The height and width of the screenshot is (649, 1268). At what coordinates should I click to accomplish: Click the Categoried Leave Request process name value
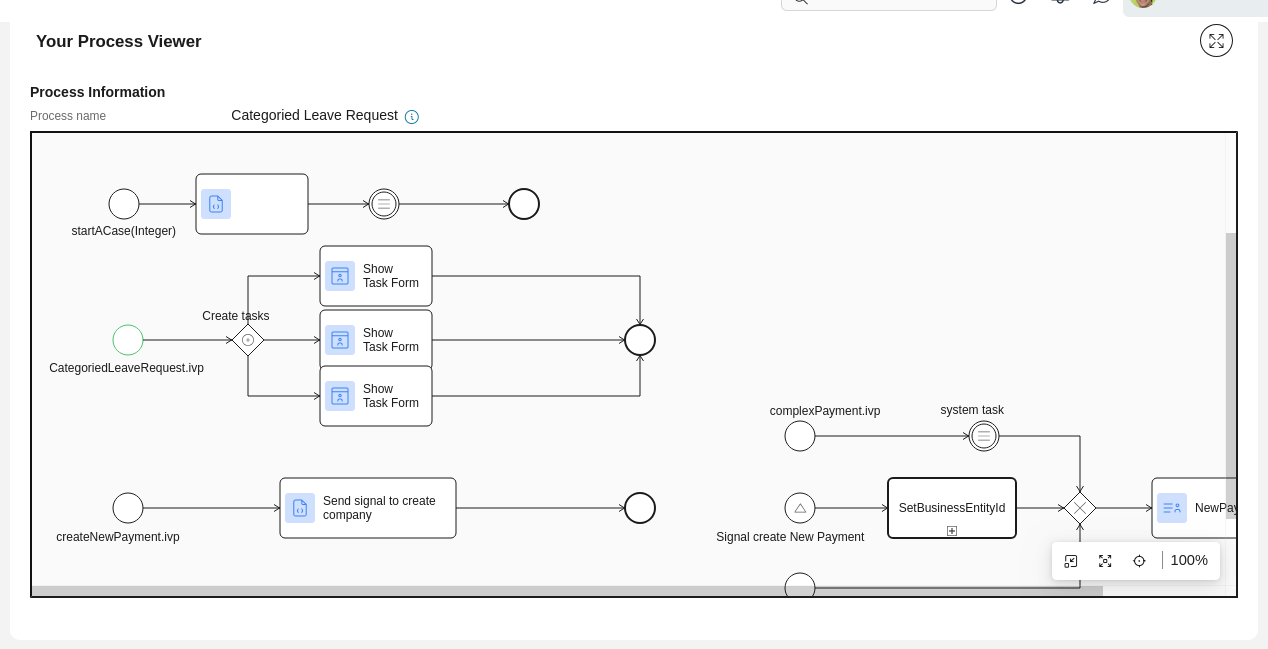click(x=314, y=115)
